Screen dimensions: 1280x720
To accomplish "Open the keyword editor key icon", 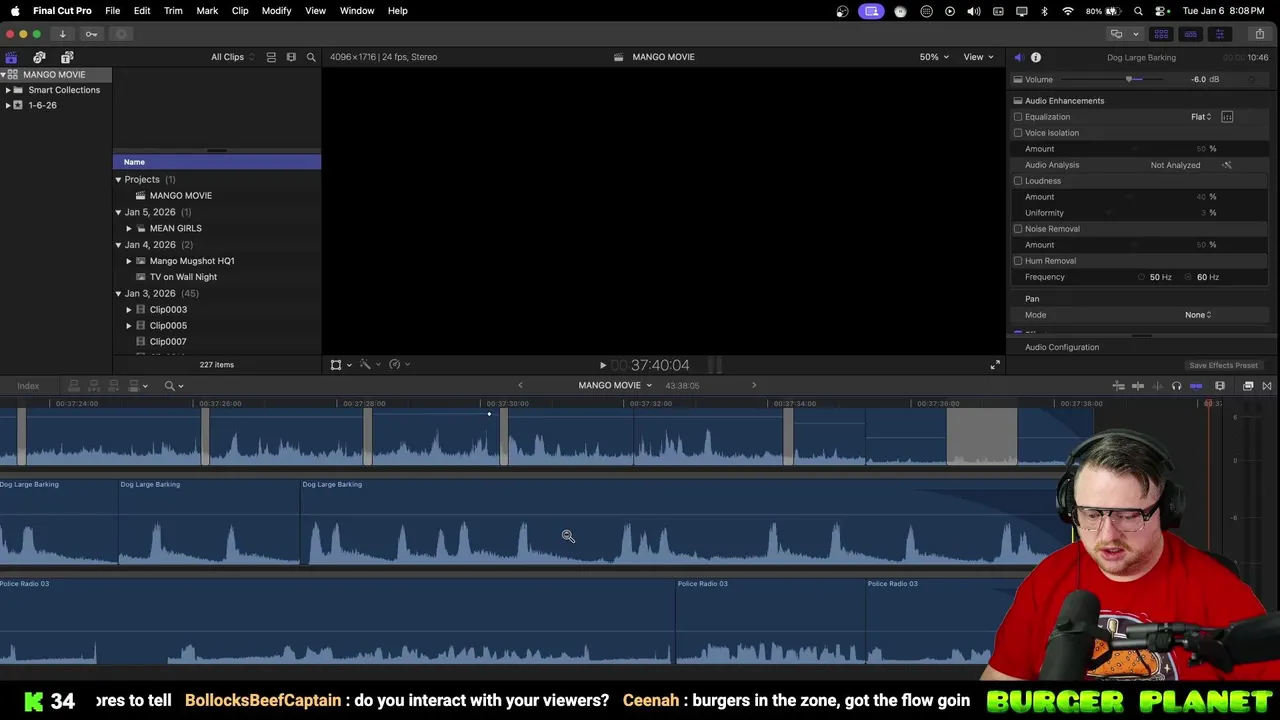I will [91, 34].
